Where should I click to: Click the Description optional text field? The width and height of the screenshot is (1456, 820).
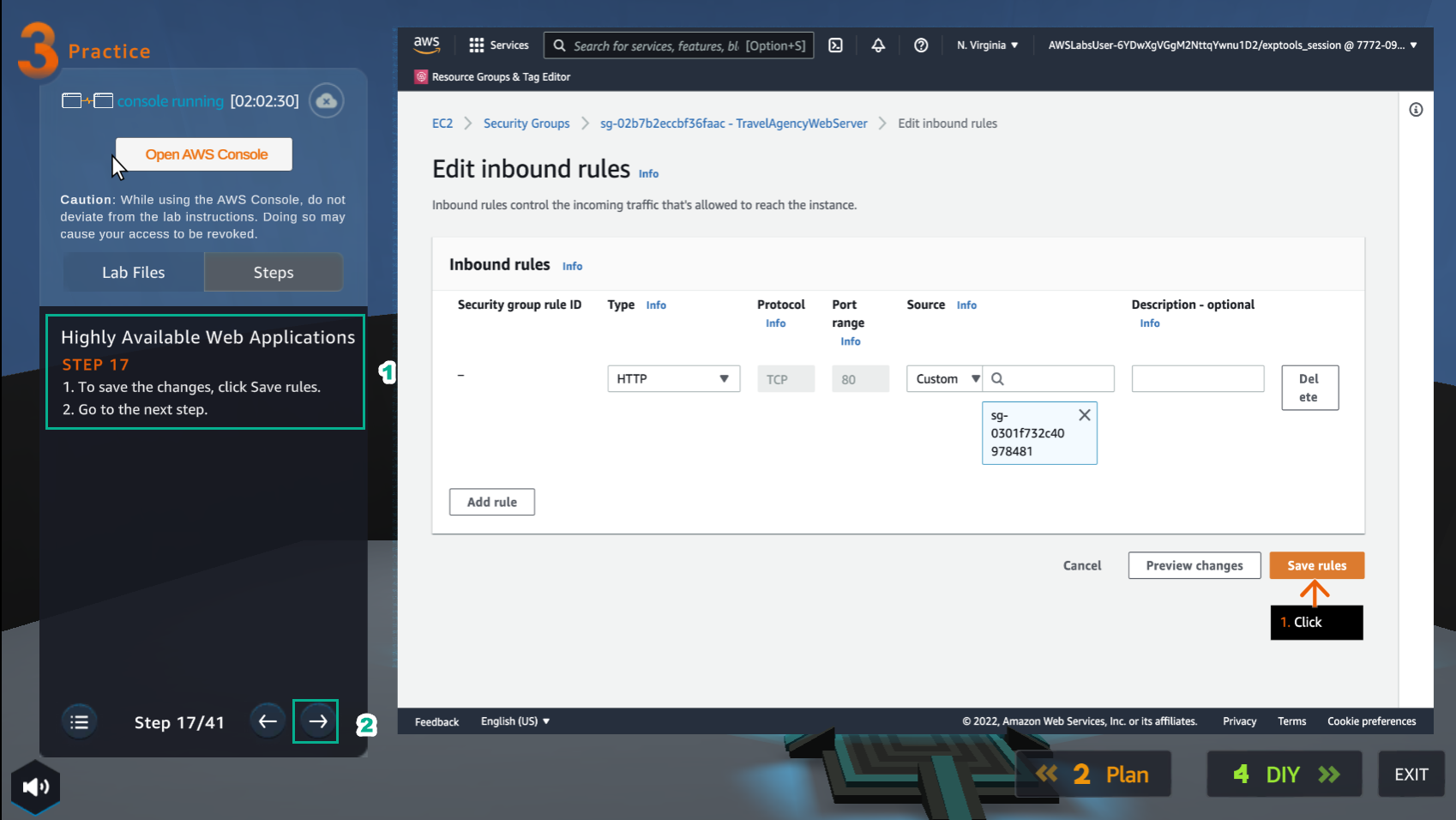coord(1198,379)
